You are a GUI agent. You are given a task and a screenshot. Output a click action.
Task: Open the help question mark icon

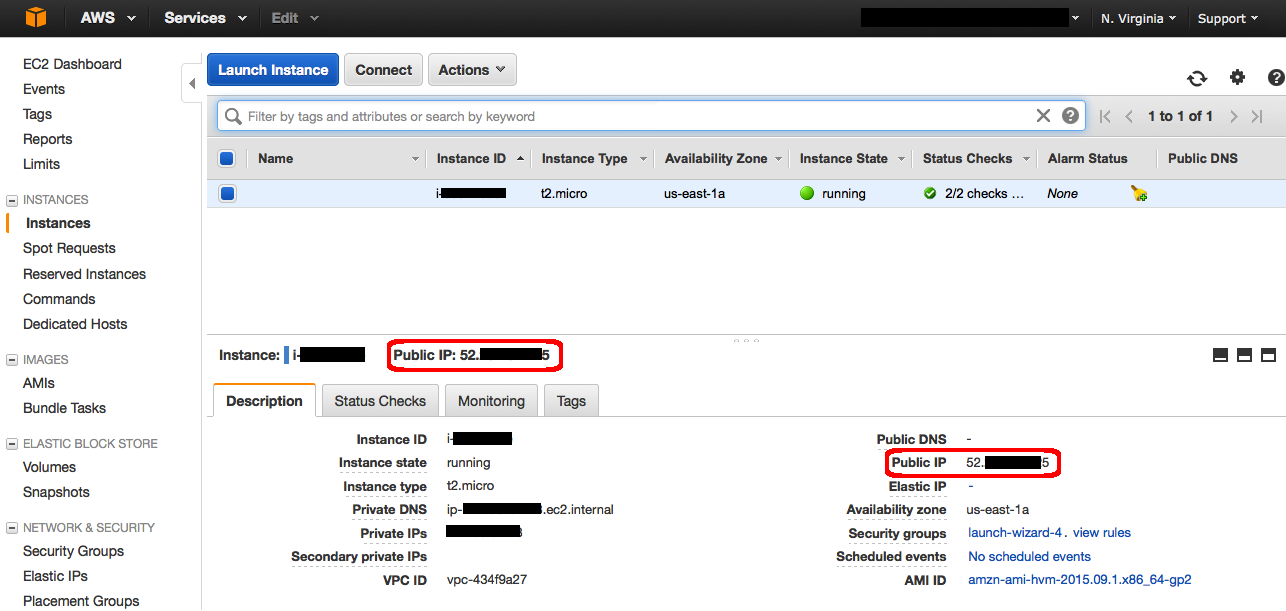tap(1275, 77)
